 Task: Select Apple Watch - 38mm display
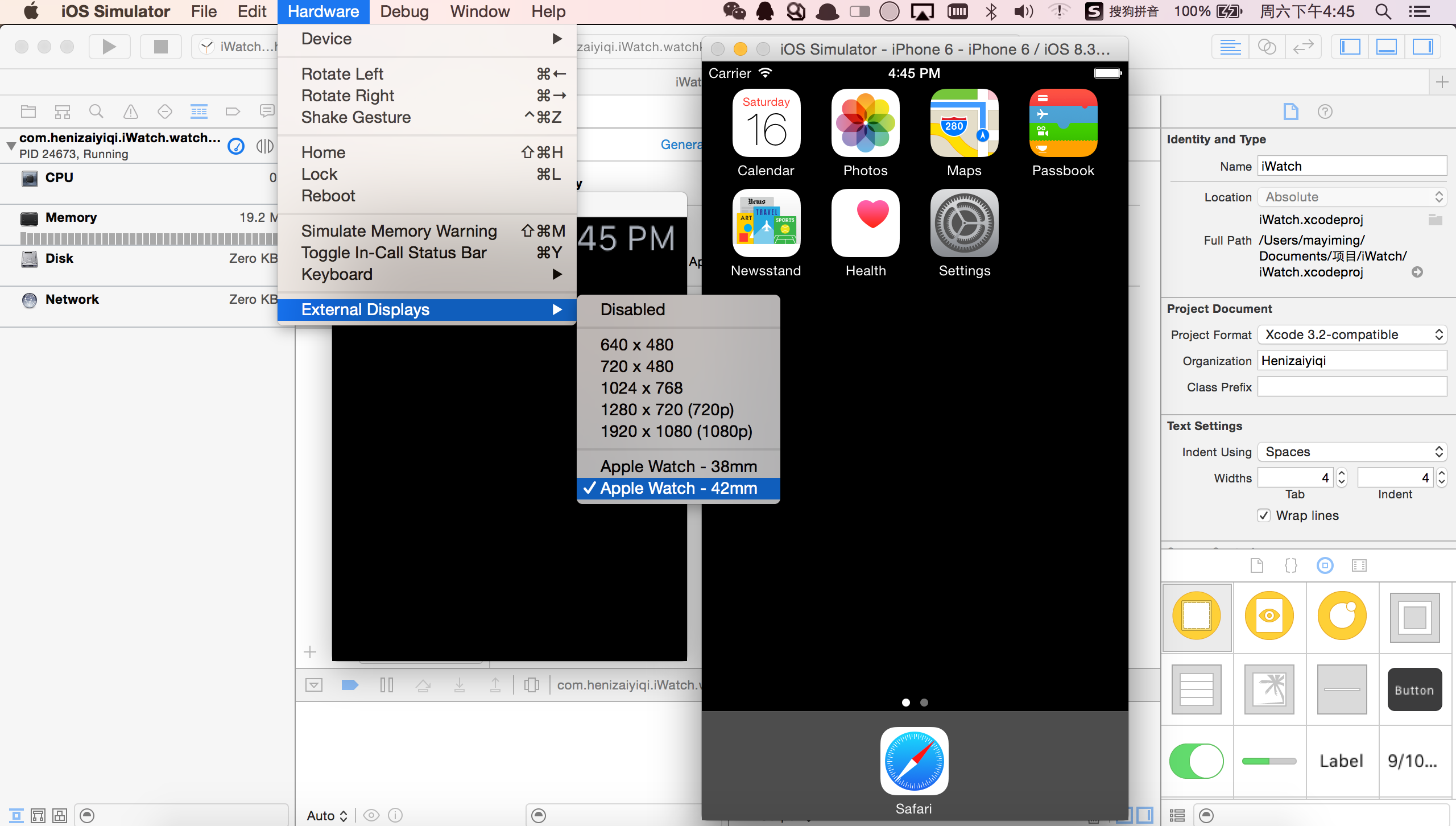coord(679,466)
